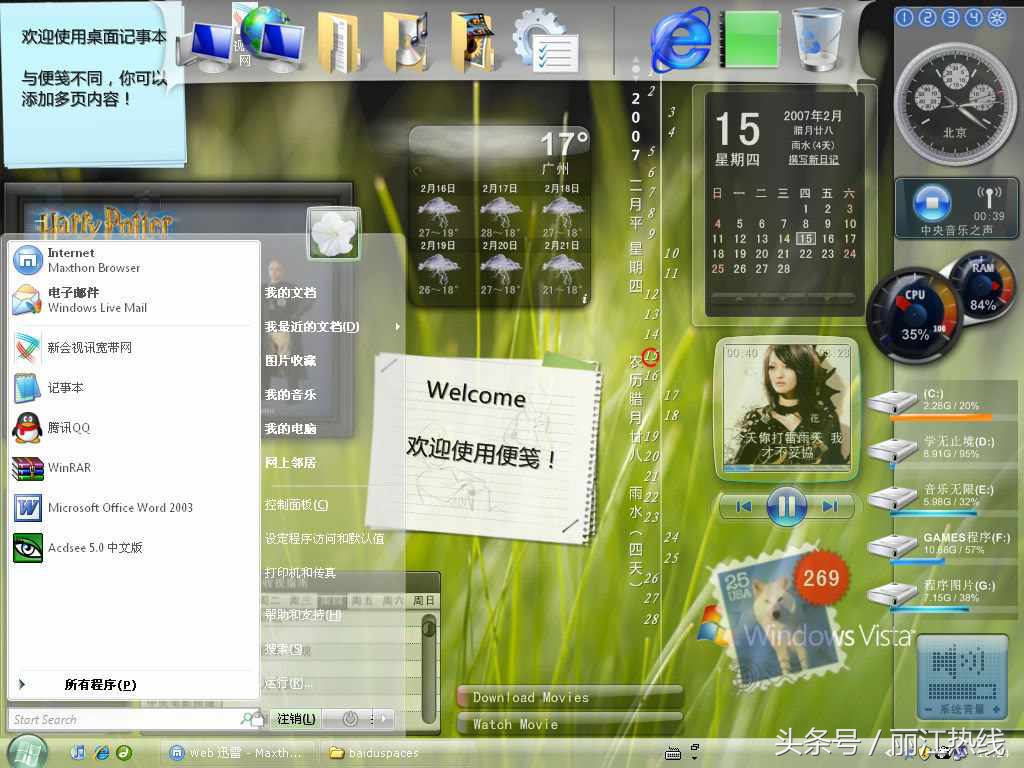Image resolution: width=1024 pixels, height=768 pixels.
Task: Click the Download Movies button
Action: (x=570, y=697)
